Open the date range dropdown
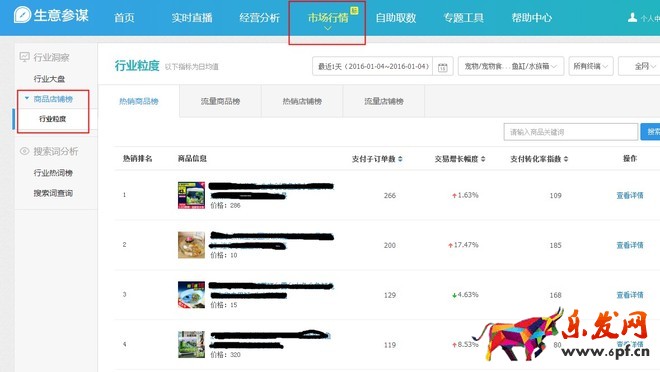Screen dimensions: 660x372 [373, 66]
